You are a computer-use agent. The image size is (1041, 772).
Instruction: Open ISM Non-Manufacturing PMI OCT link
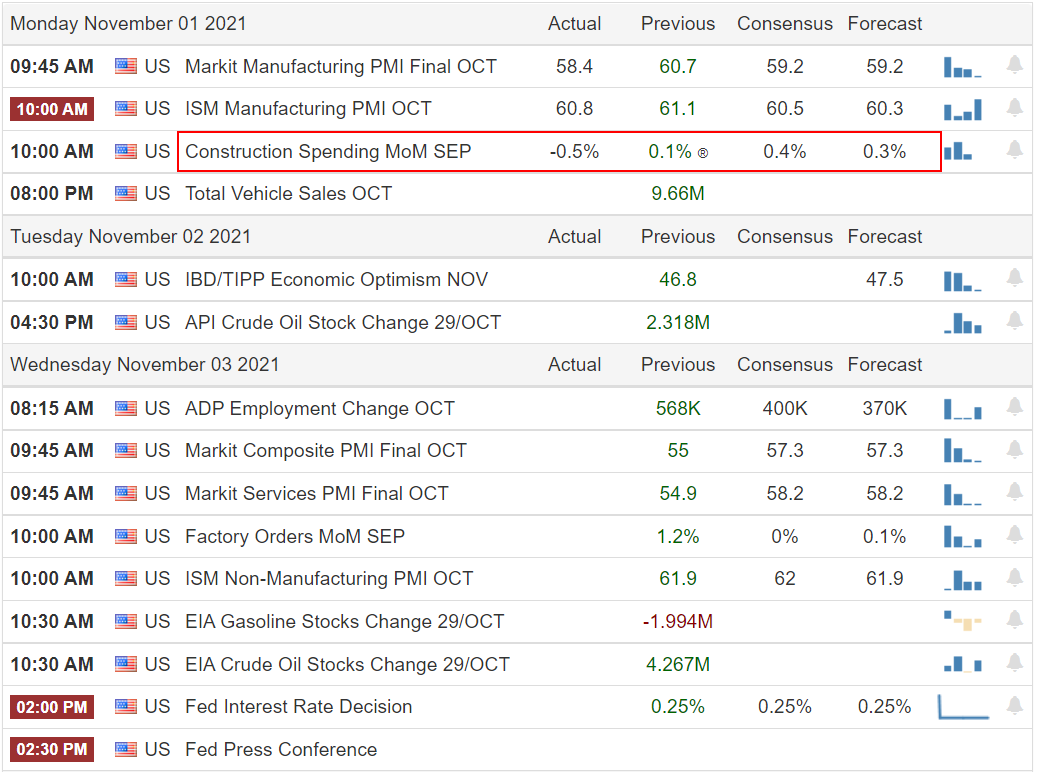(329, 579)
